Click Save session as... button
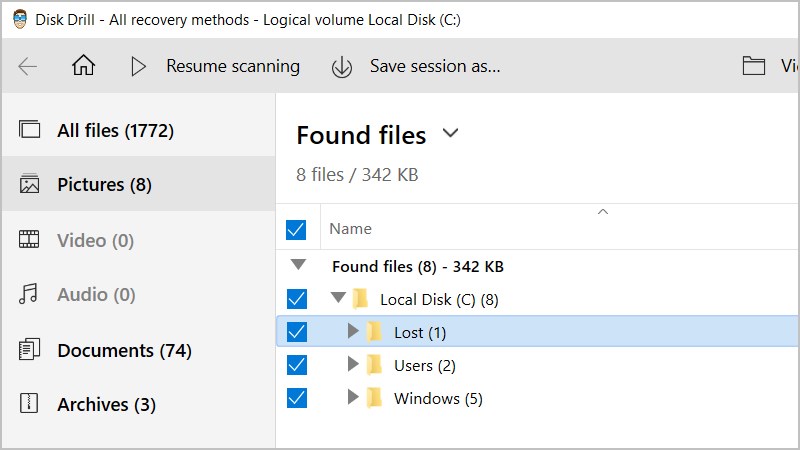The image size is (800, 450). pyautogui.click(x=435, y=66)
